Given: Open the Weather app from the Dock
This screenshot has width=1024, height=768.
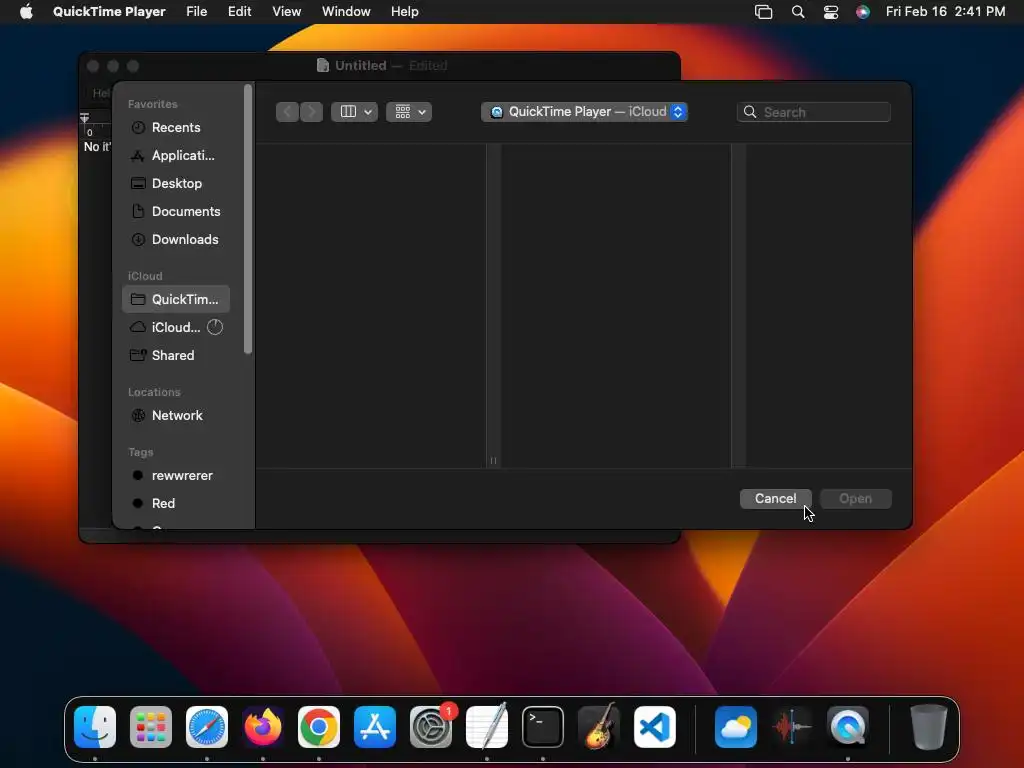Looking at the screenshot, I should pyautogui.click(x=736, y=727).
